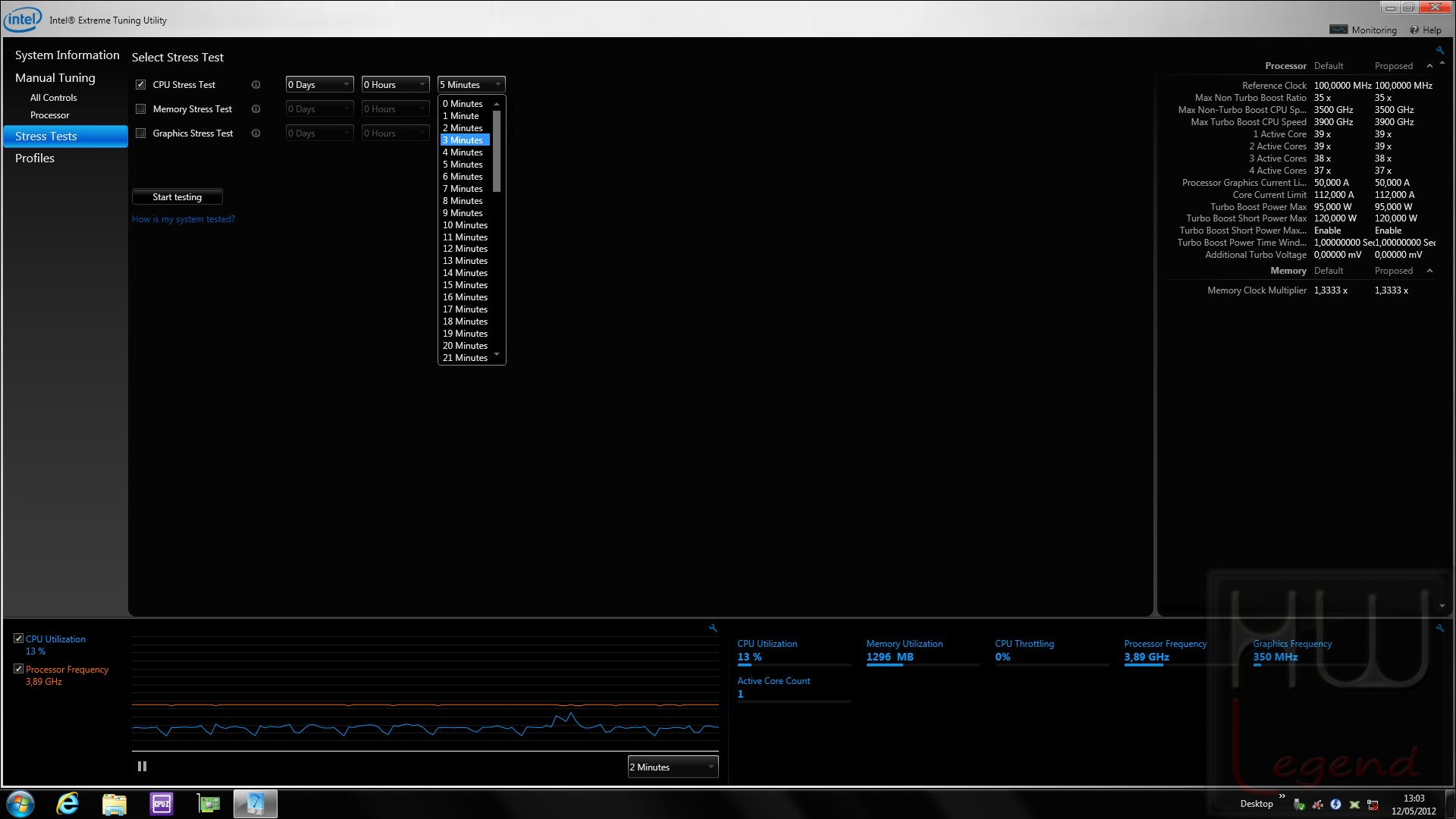The height and width of the screenshot is (819, 1456).
Task: Expand the Desktop toolbar chevron
Action: pos(1282,796)
